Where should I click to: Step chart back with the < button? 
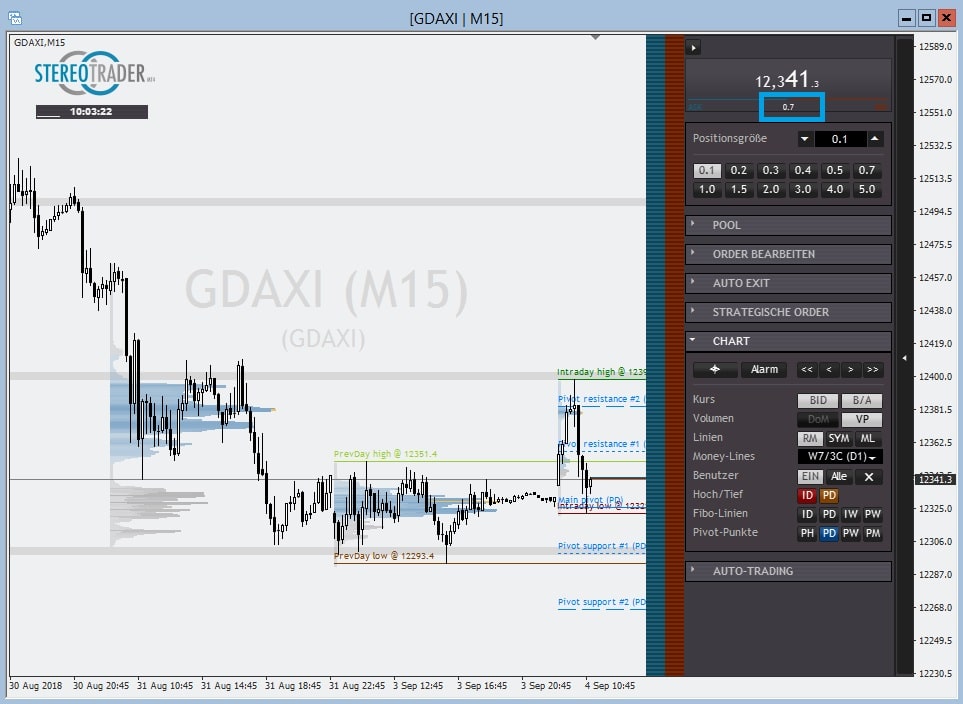point(828,370)
